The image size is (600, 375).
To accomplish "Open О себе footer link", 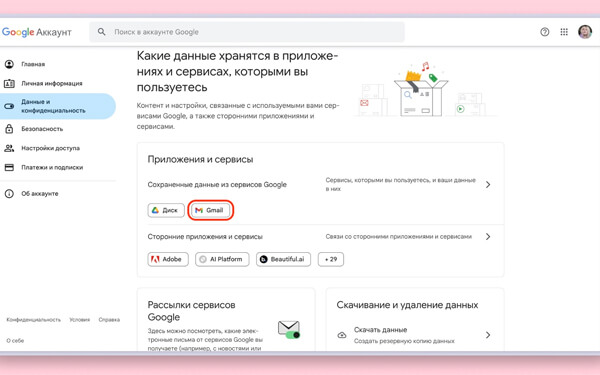I will (15, 341).
